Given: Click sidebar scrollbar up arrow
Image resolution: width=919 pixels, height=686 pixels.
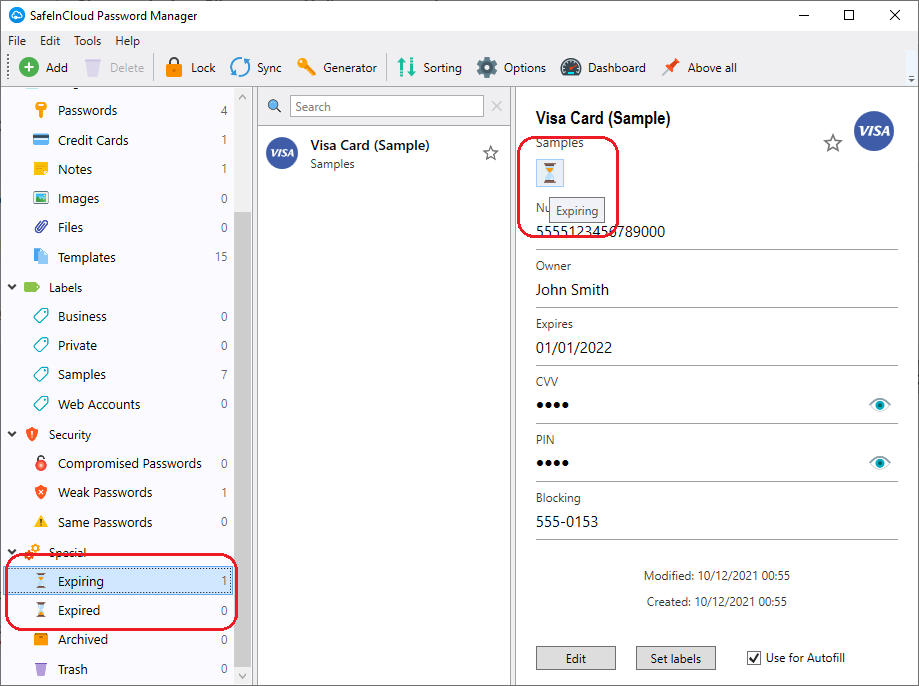Looking at the screenshot, I should 243,97.
